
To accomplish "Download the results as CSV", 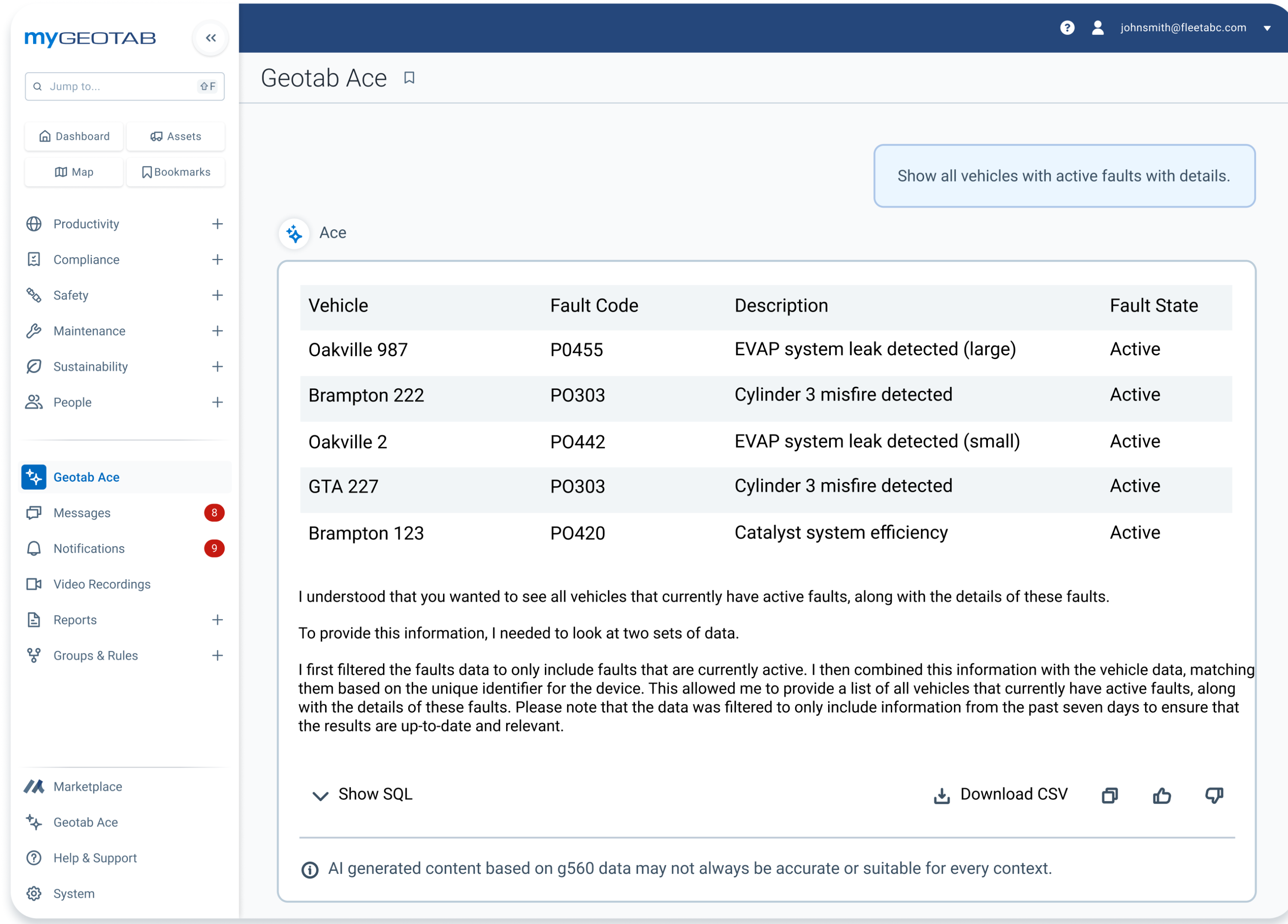I will coord(1001,794).
